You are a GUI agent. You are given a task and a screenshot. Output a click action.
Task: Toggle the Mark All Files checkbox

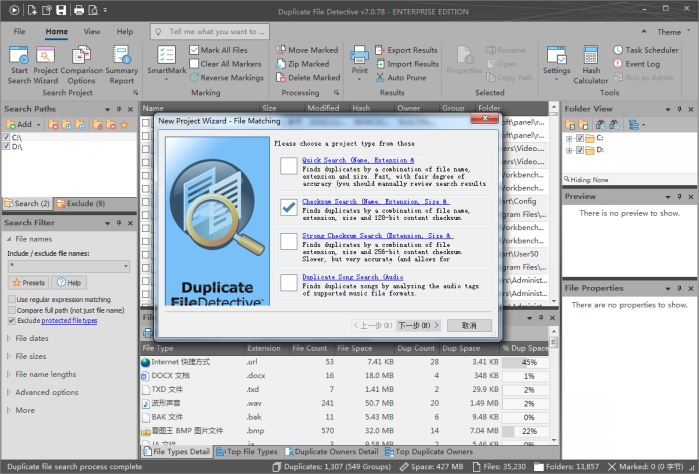point(193,50)
